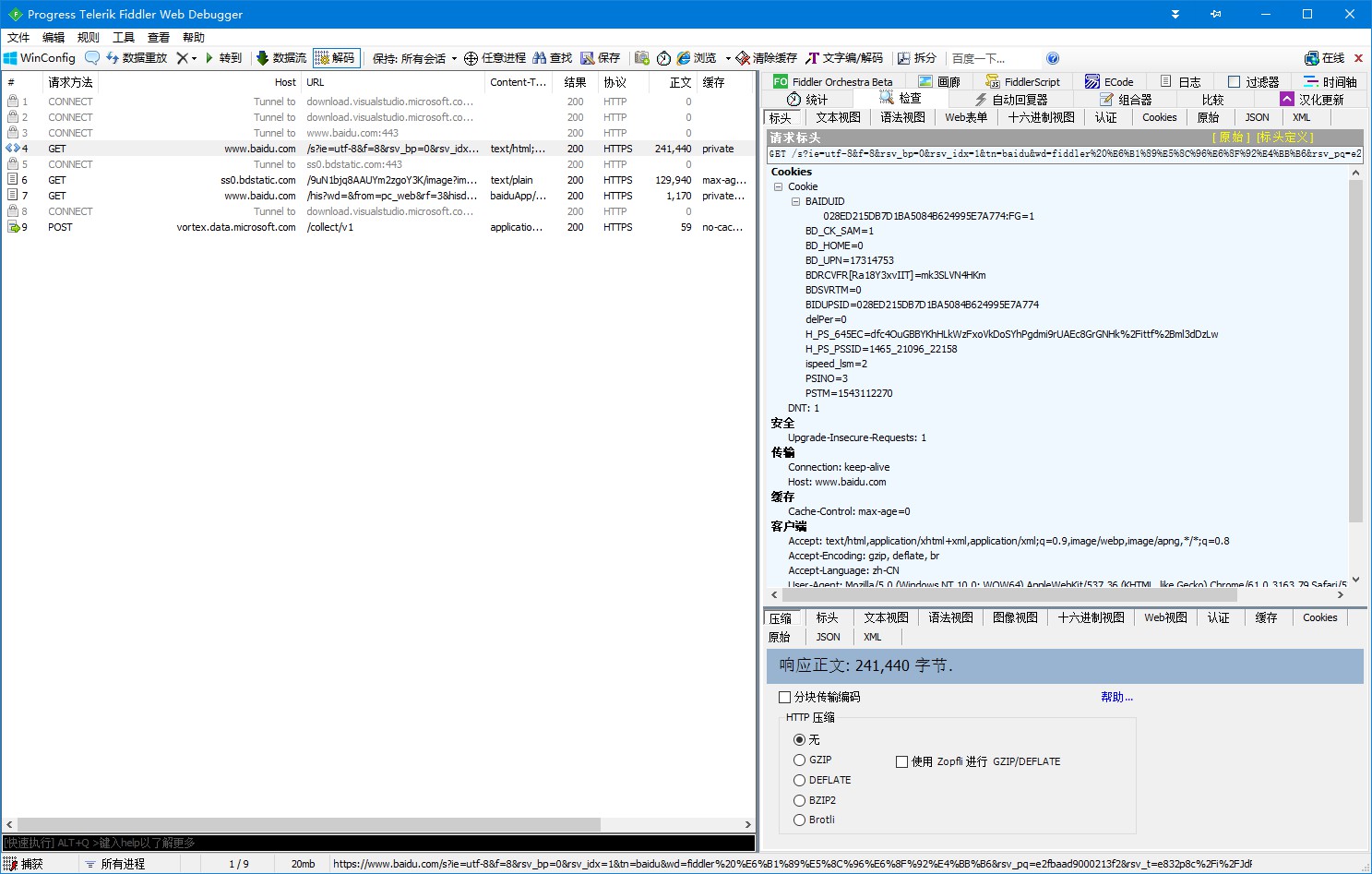Switch to Fiddler Orchestra Beta tab

[x=833, y=82]
